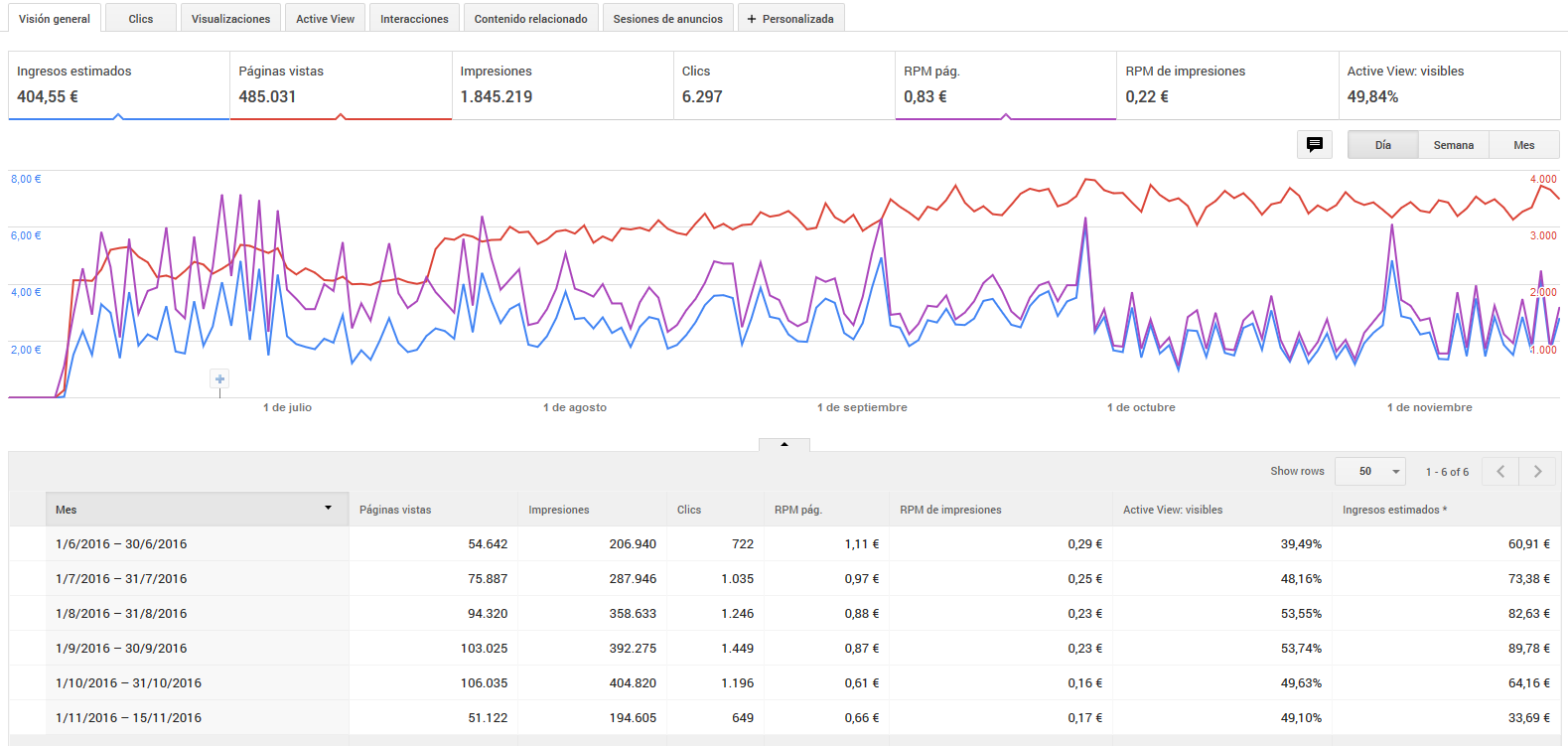
Task: Toggle the RPM de impresiones metric card
Action: pyautogui.click(x=1227, y=85)
